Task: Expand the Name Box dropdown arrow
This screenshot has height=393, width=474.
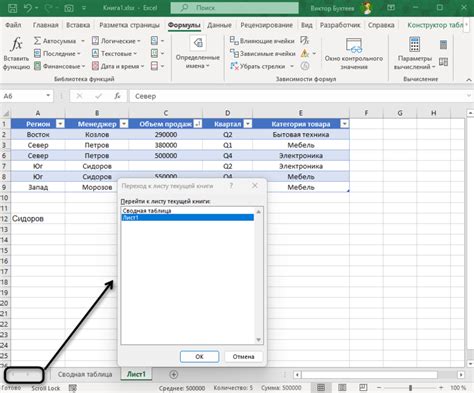Action: (x=48, y=96)
